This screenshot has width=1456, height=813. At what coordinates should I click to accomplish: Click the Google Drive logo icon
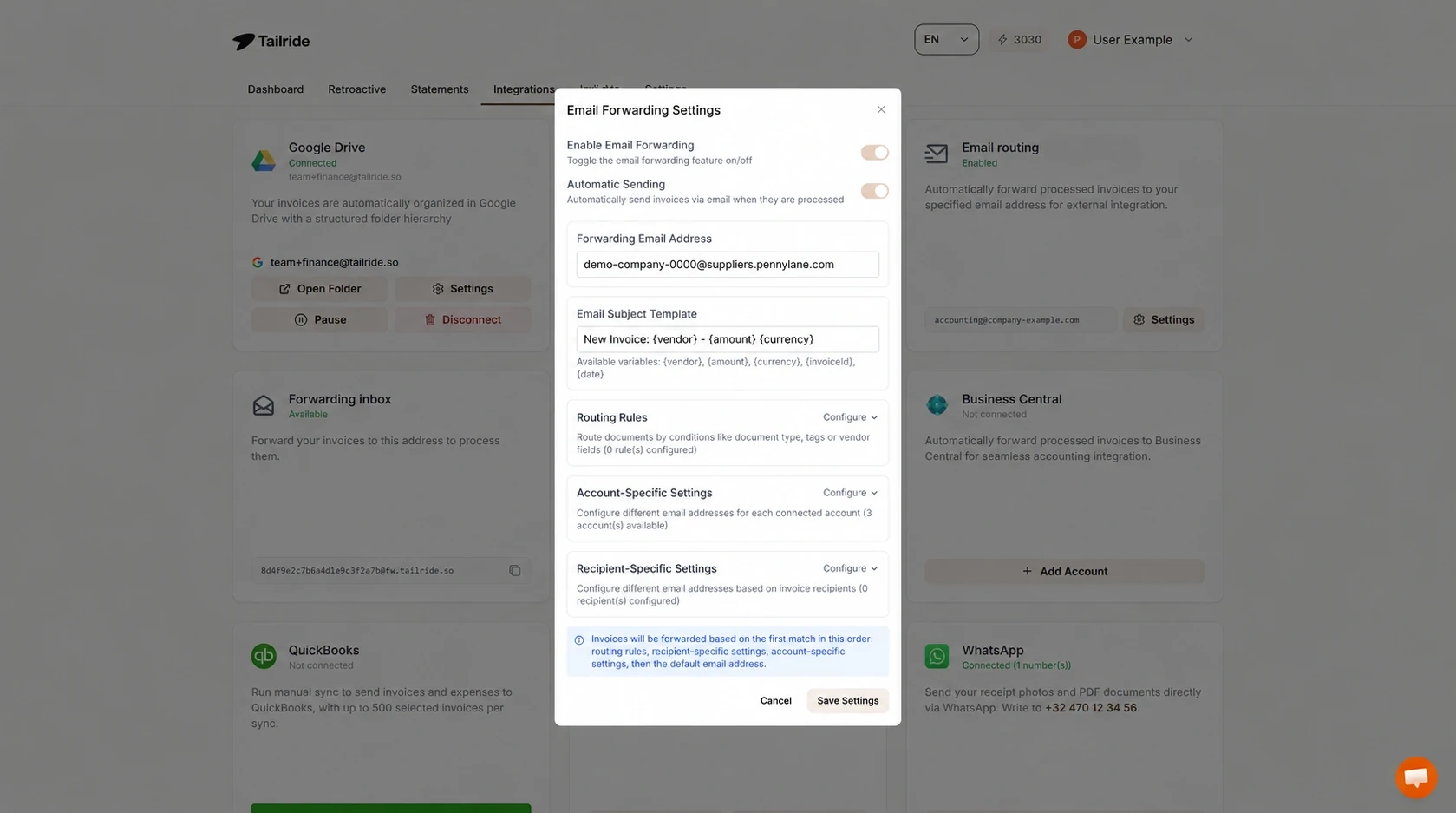[x=264, y=161]
